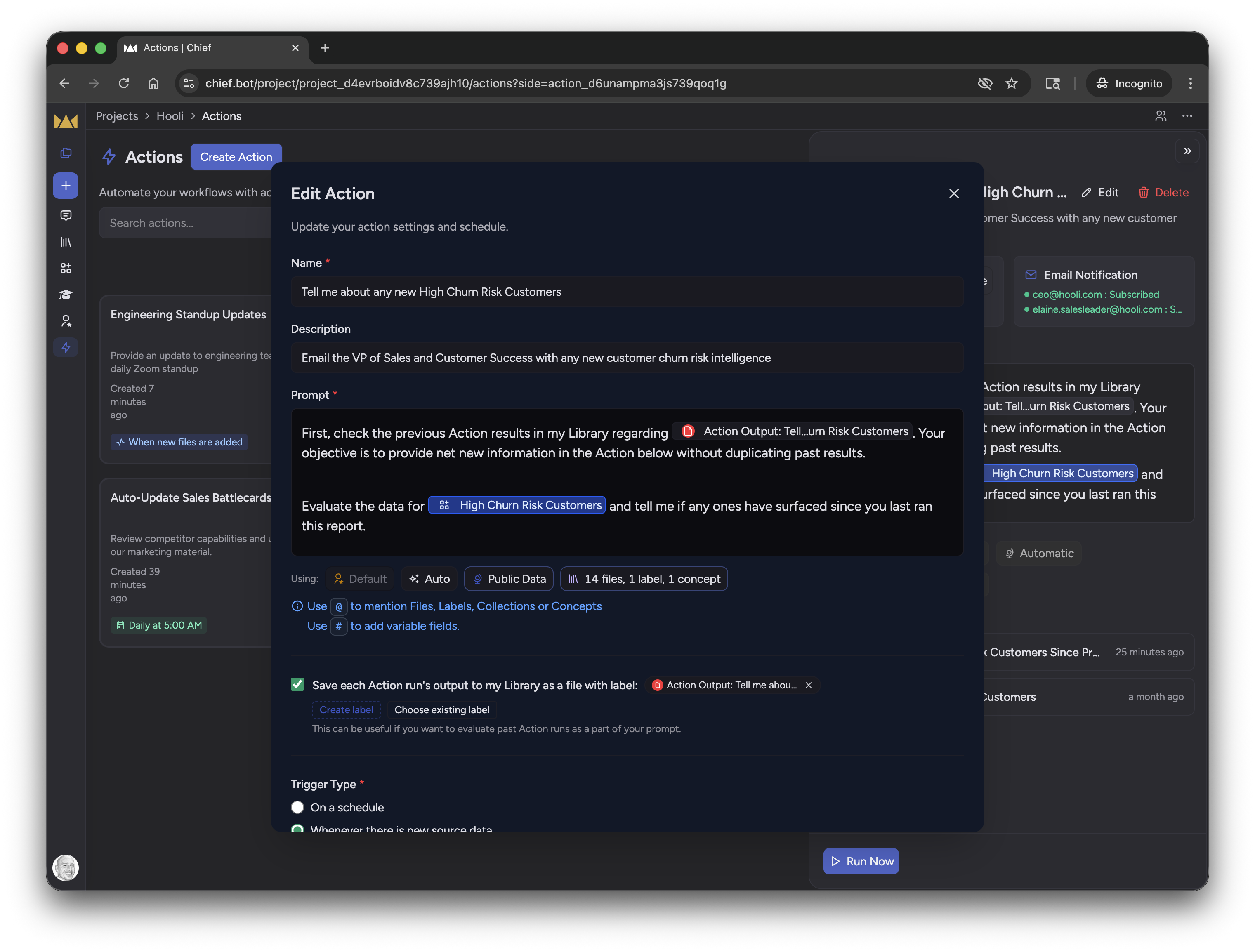Open the Auto-Update Sales Battlecards action card
Image resolution: width=1255 pixels, height=952 pixels.
(x=186, y=563)
